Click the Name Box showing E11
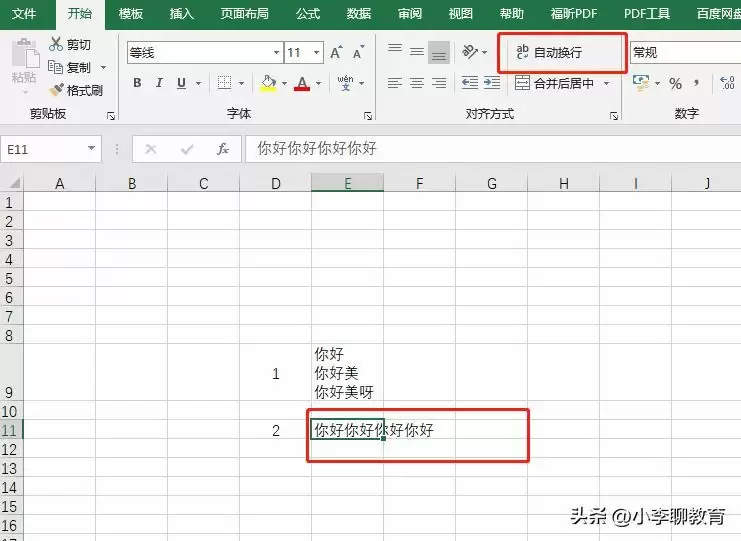Image resolution: width=741 pixels, height=541 pixels. [x=43, y=149]
